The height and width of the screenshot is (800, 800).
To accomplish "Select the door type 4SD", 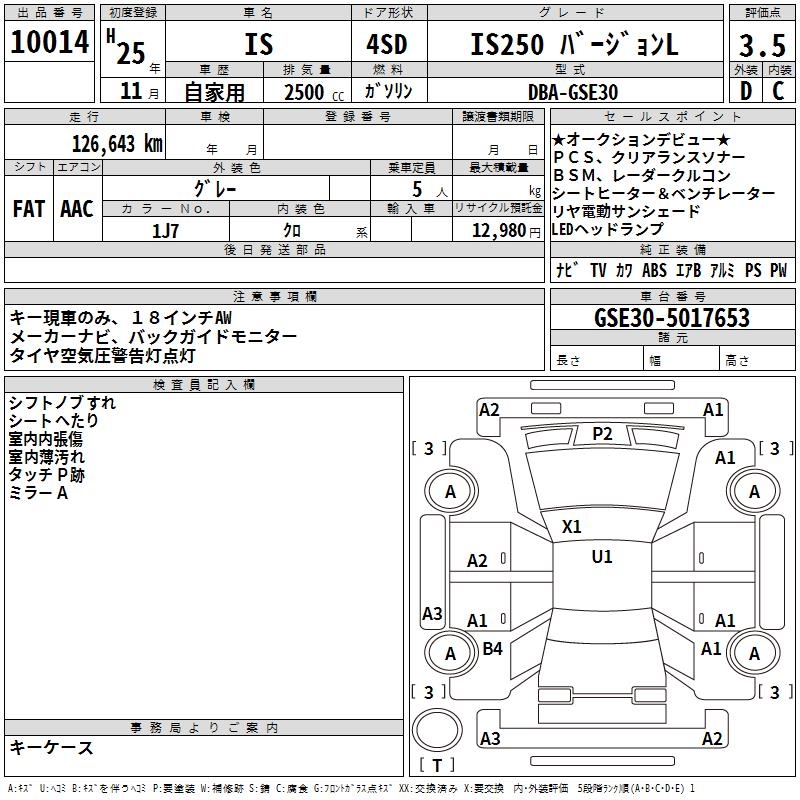I will (x=387, y=44).
